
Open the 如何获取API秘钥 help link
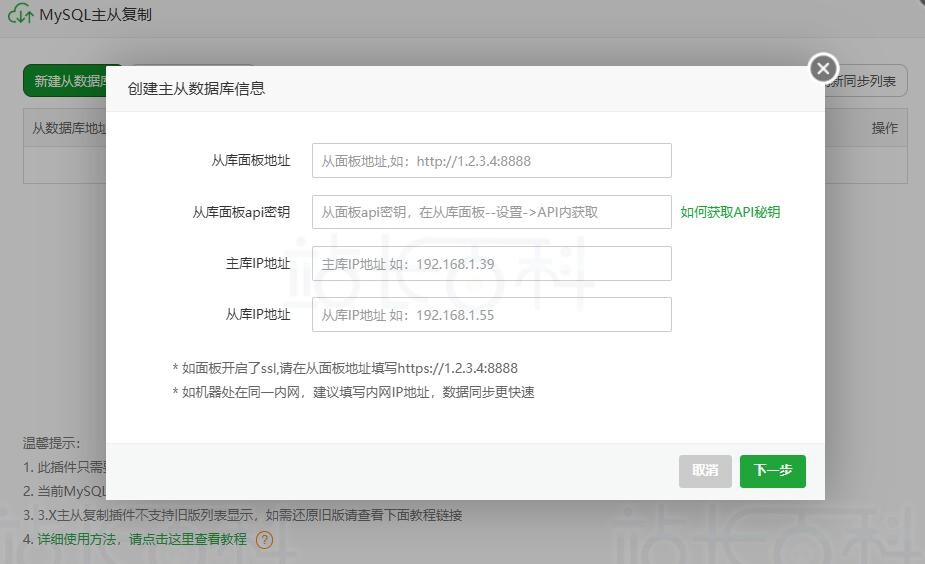730,212
